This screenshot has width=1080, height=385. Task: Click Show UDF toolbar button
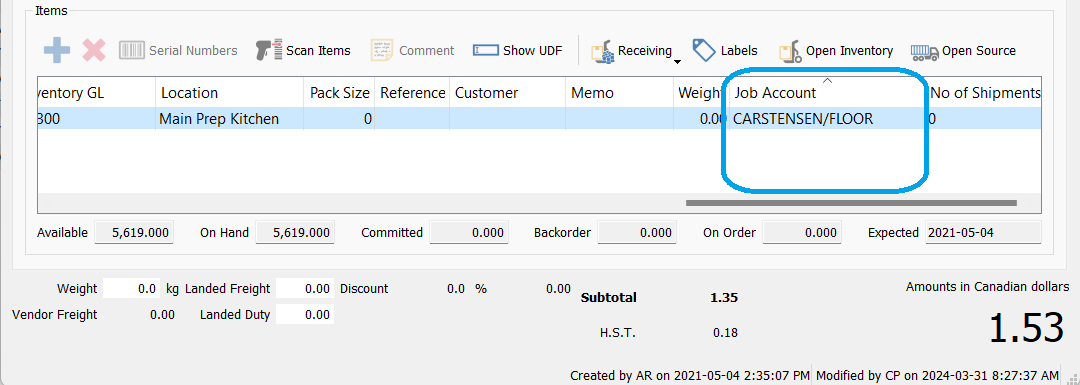pyautogui.click(x=517, y=50)
